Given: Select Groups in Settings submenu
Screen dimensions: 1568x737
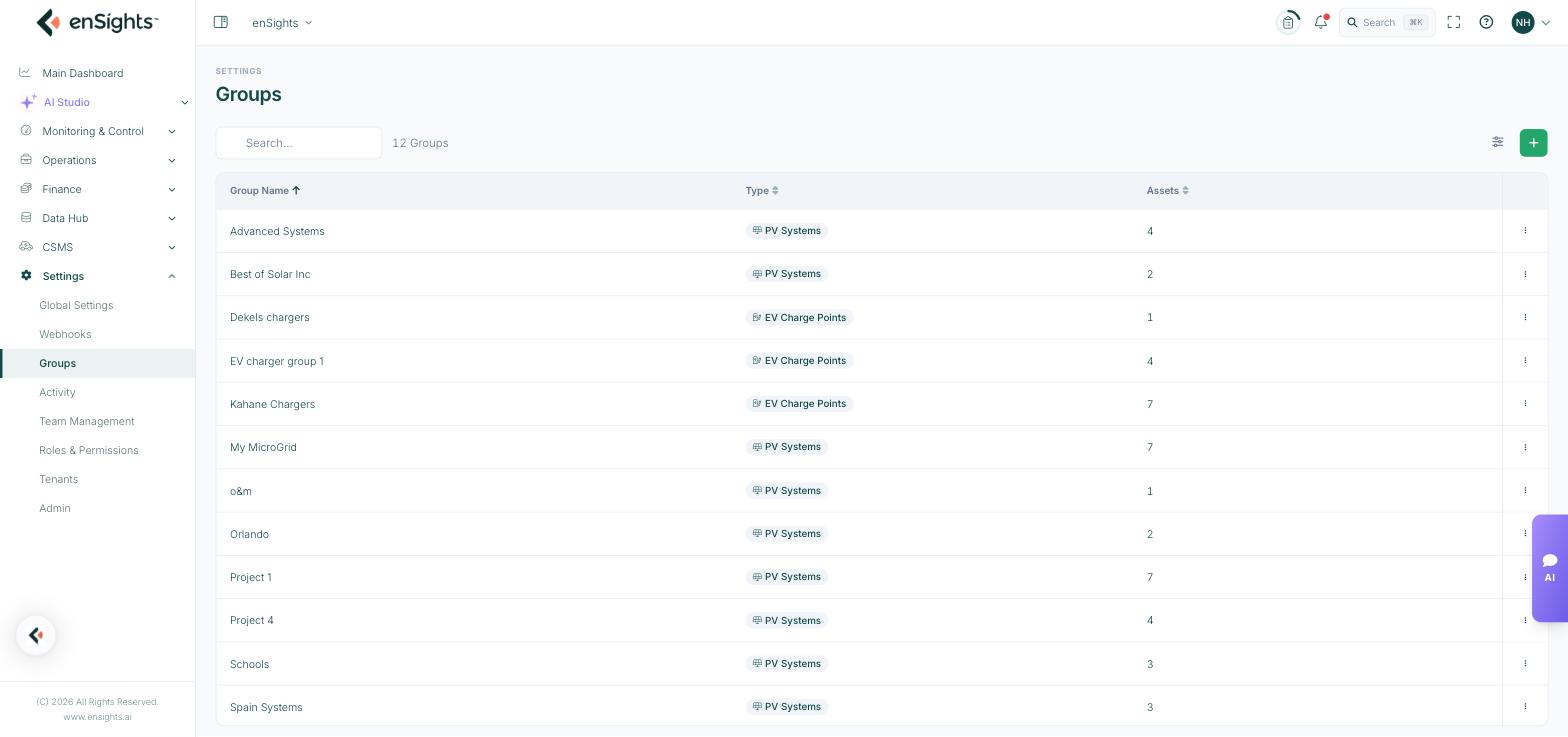Looking at the screenshot, I should point(98,363).
